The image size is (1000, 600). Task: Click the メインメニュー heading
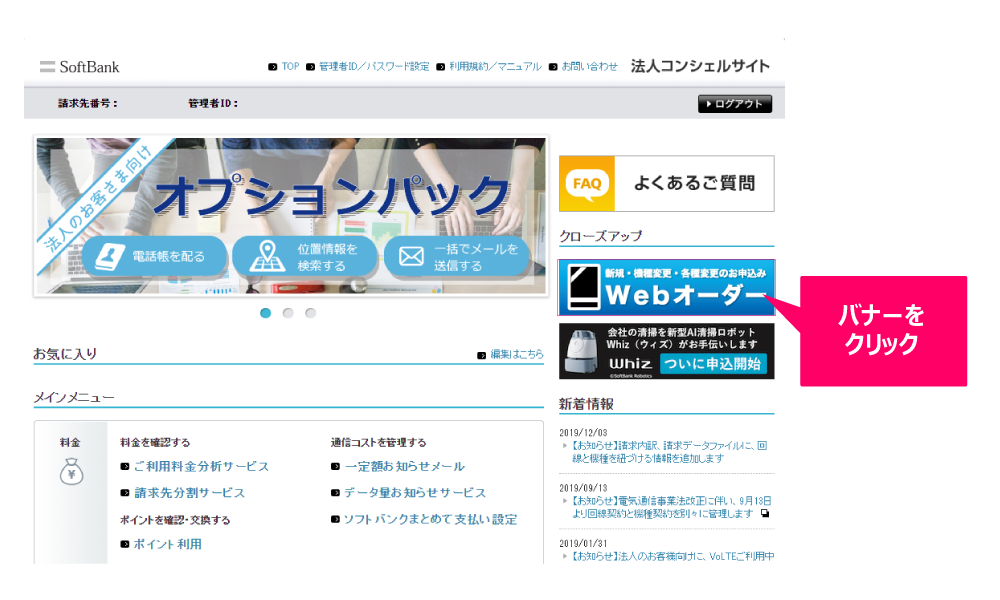(x=74, y=397)
